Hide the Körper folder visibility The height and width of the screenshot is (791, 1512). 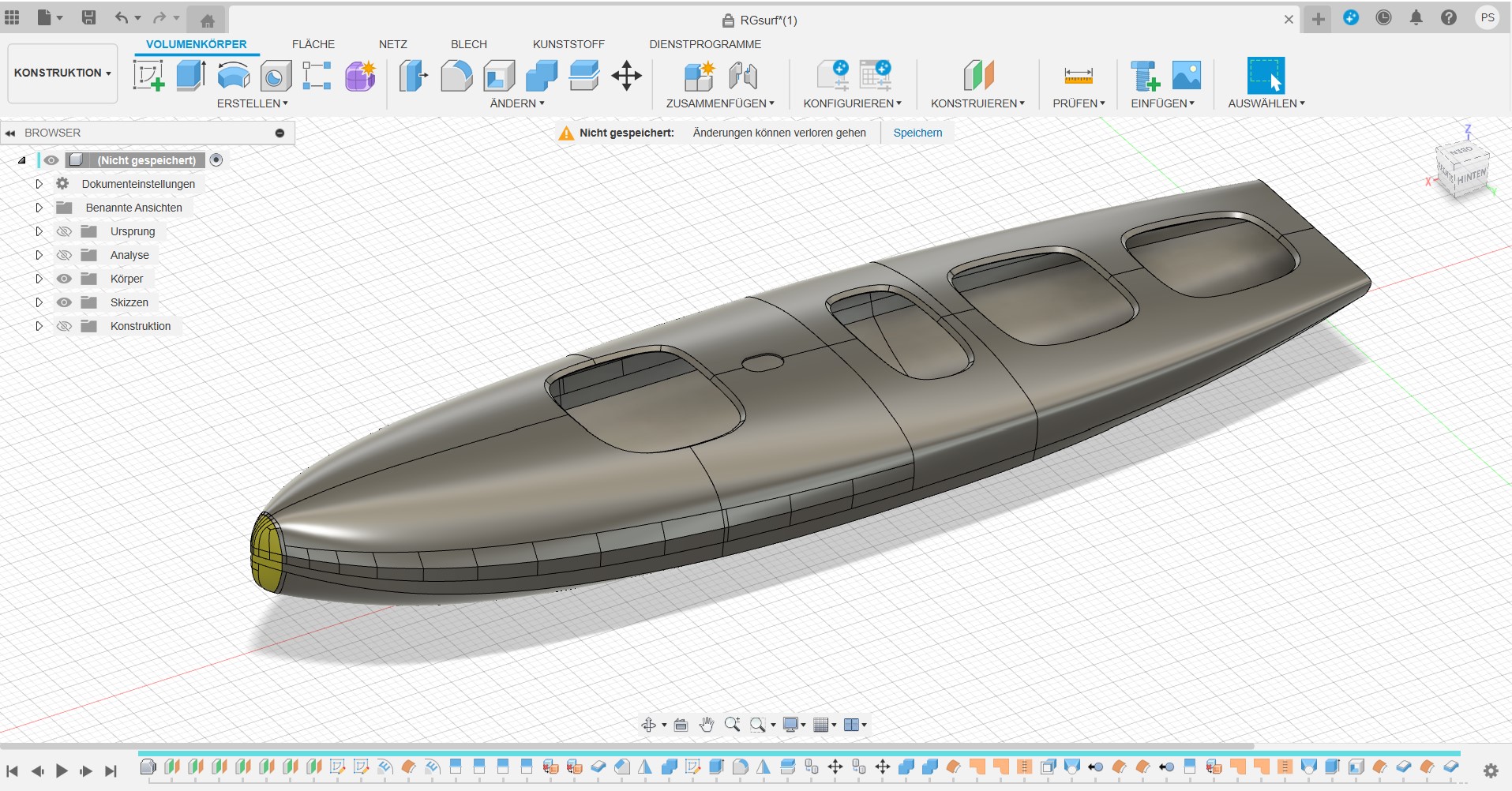tap(64, 279)
